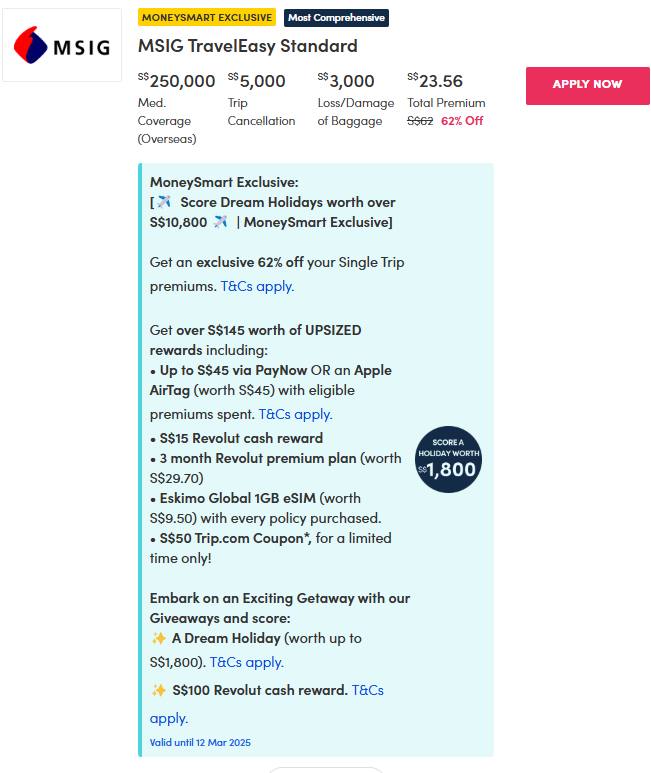651x773 pixels.
Task: Click the S$5,000 trip cancellation amount
Action: (257, 81)
